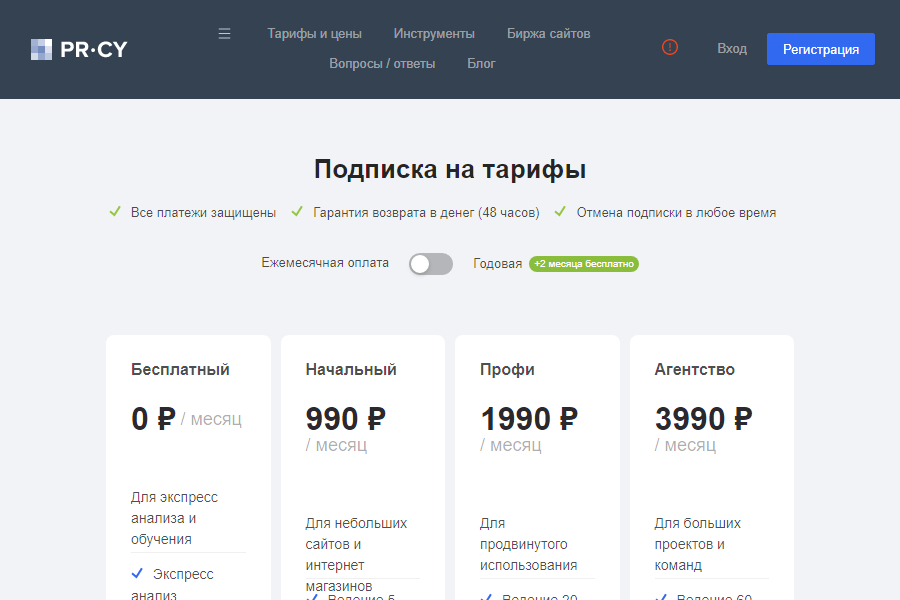Select the 'Профи' plan card heading
Image resolution: width=900 pixels, height=600 pixels.
coord(507,370)
